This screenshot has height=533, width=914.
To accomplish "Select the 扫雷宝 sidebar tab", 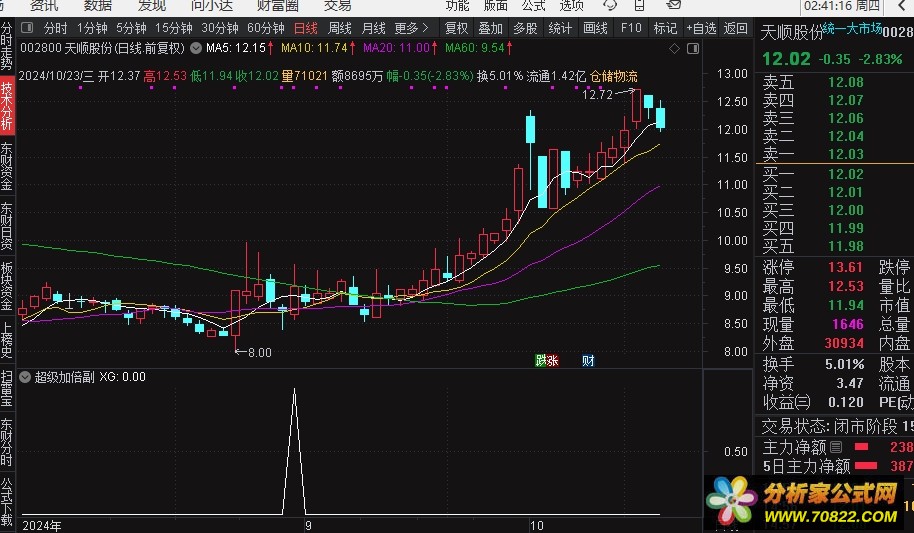I will click(x=6, y=388).
